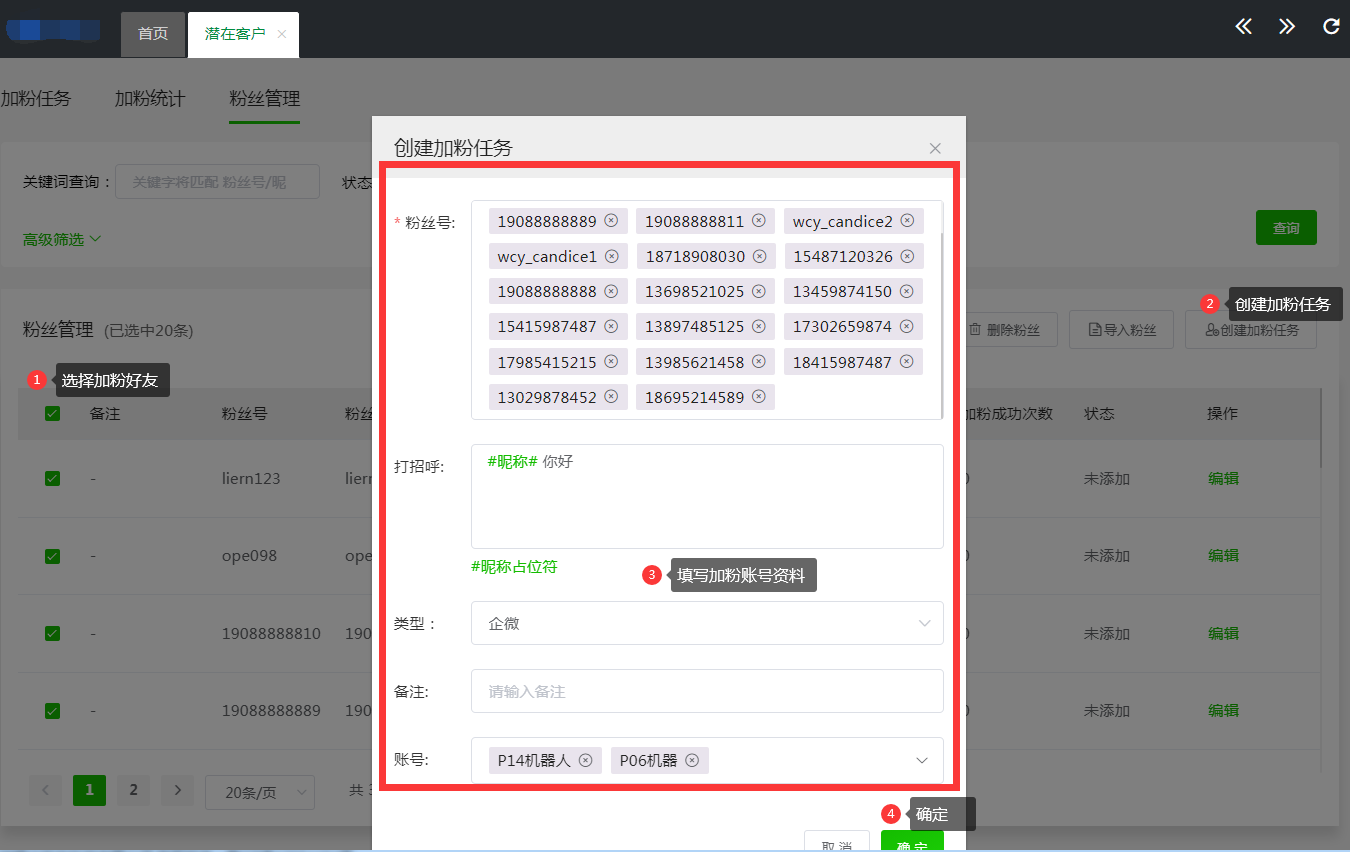Open the 首页 home tab
This screenshot has width=1350, height=852.
(153, 34)
